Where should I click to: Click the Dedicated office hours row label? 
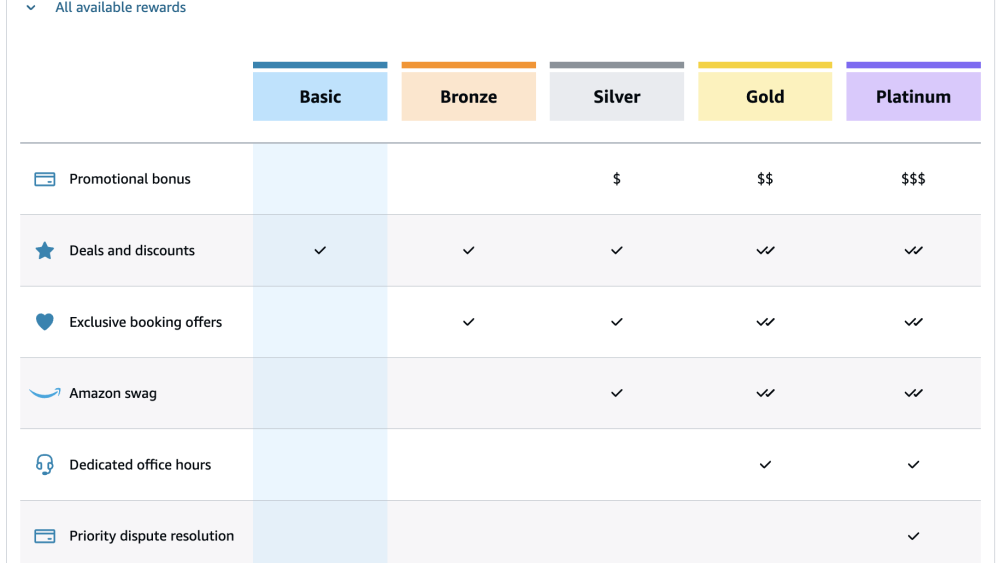(140, 465)
